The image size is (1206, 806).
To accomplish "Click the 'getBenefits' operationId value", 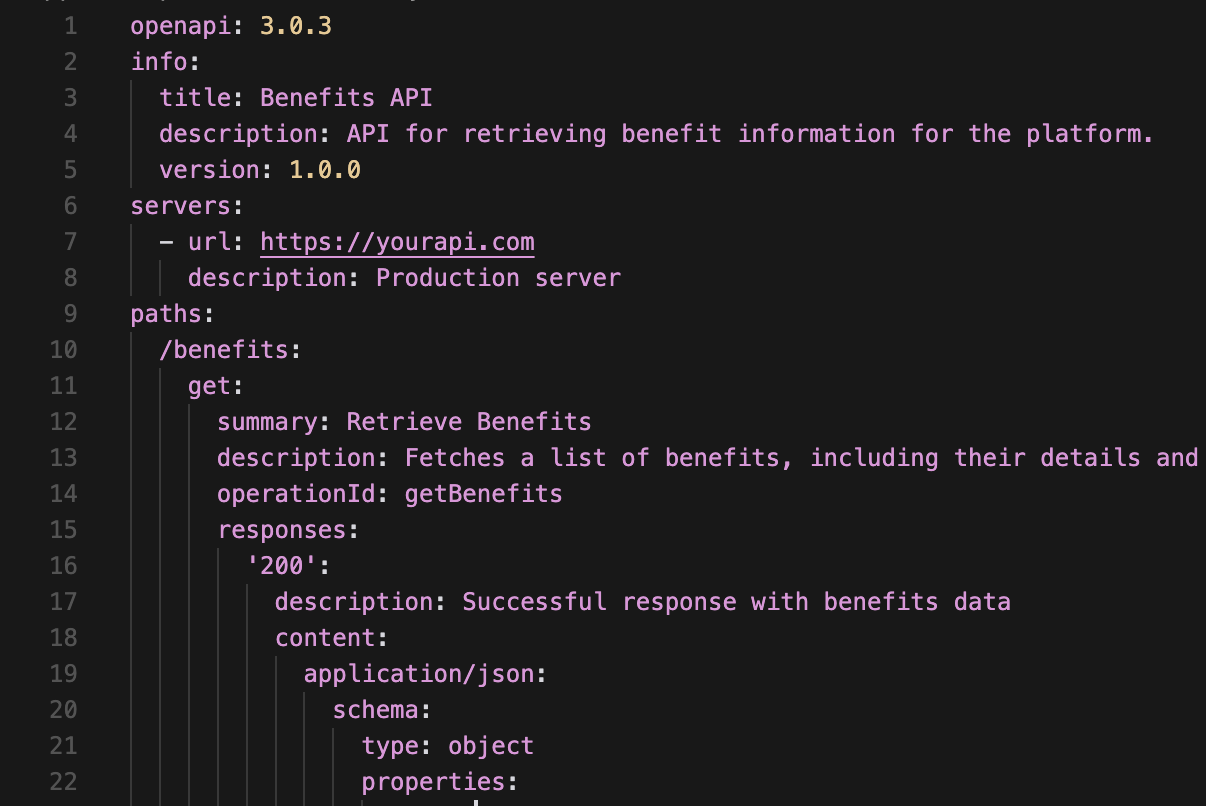I will pyautogui.click(x=484, y=494).
